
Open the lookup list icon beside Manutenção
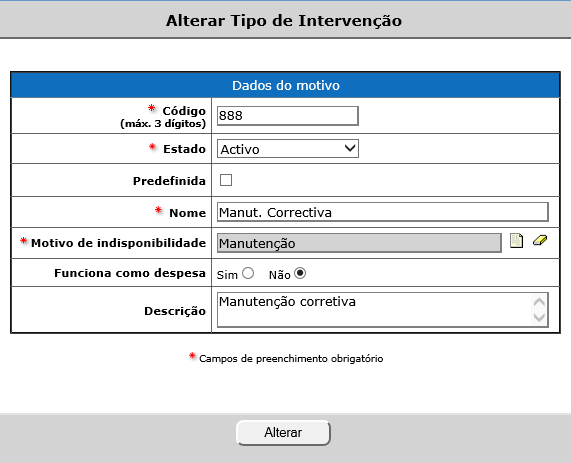516,241
